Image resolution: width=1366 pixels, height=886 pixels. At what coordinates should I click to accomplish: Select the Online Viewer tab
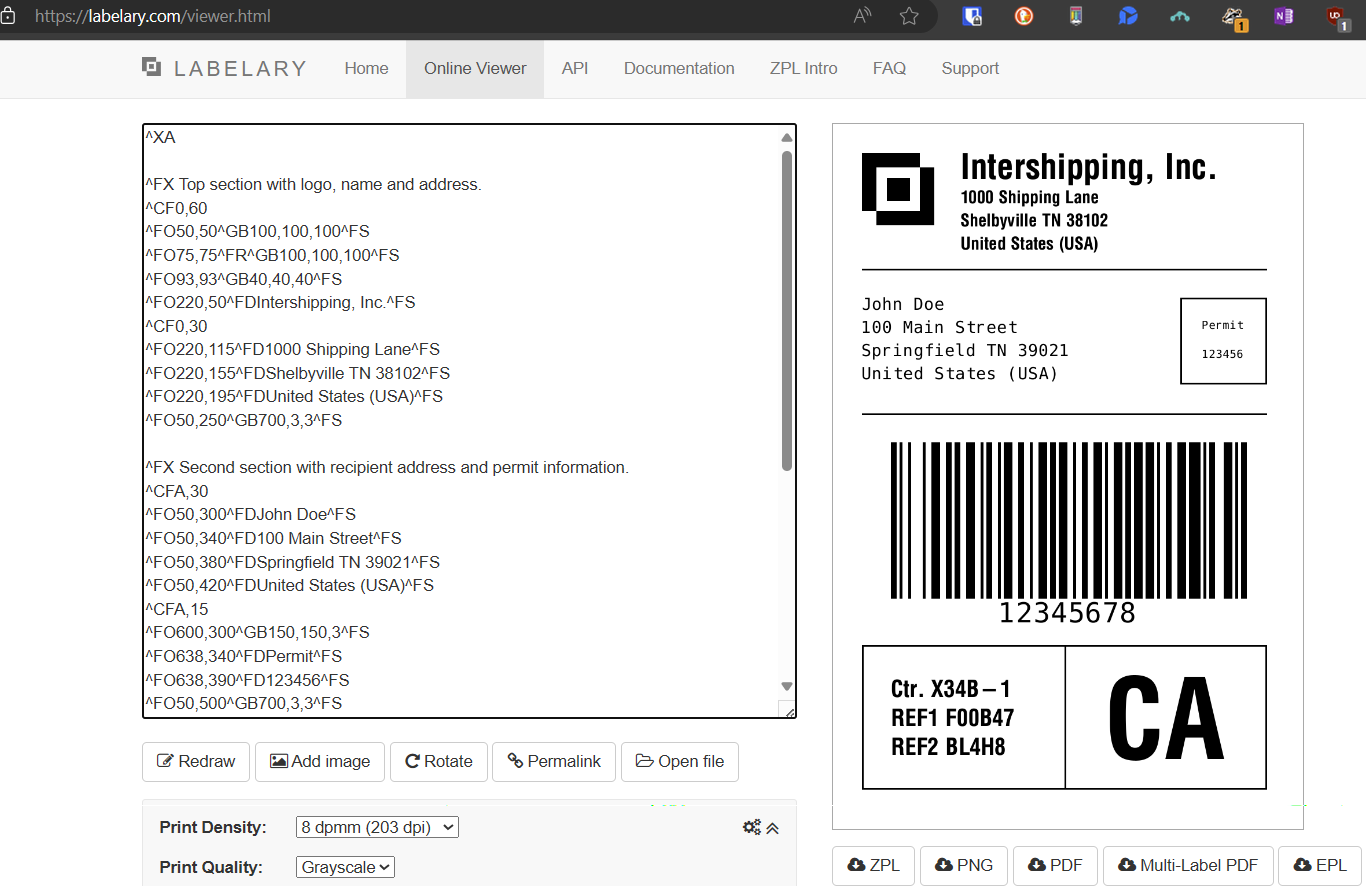[x=475, y=68]
